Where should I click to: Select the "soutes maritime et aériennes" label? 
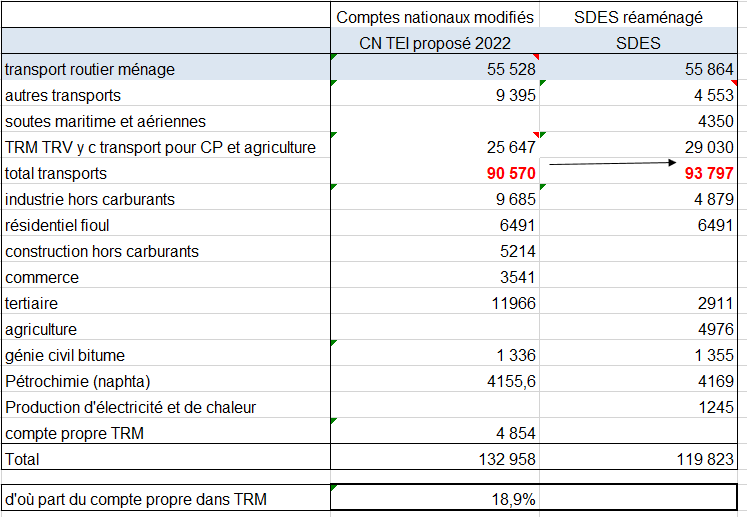[x=105, y=121]
